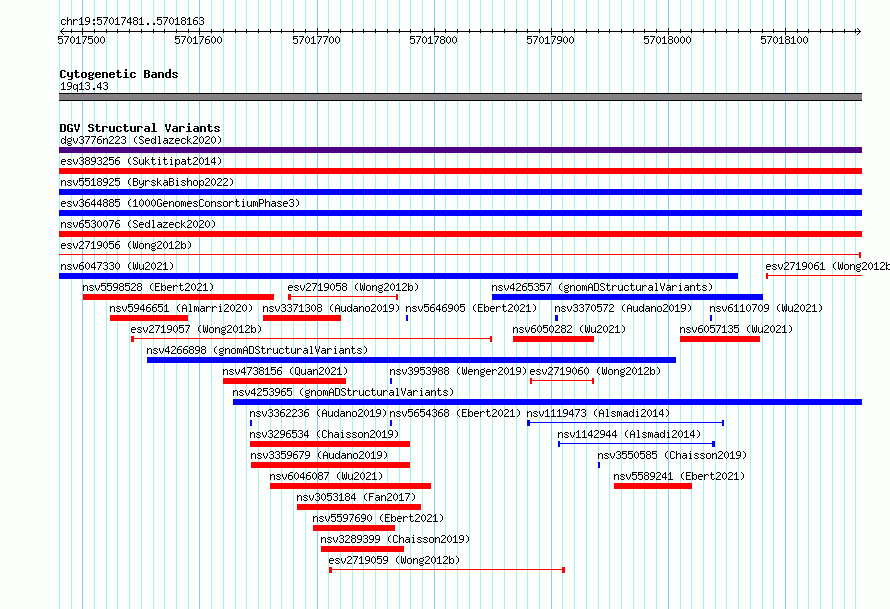
Task: Click the red bar under nsv5589241 (Ebert2021)
Action: pos(653,486)
